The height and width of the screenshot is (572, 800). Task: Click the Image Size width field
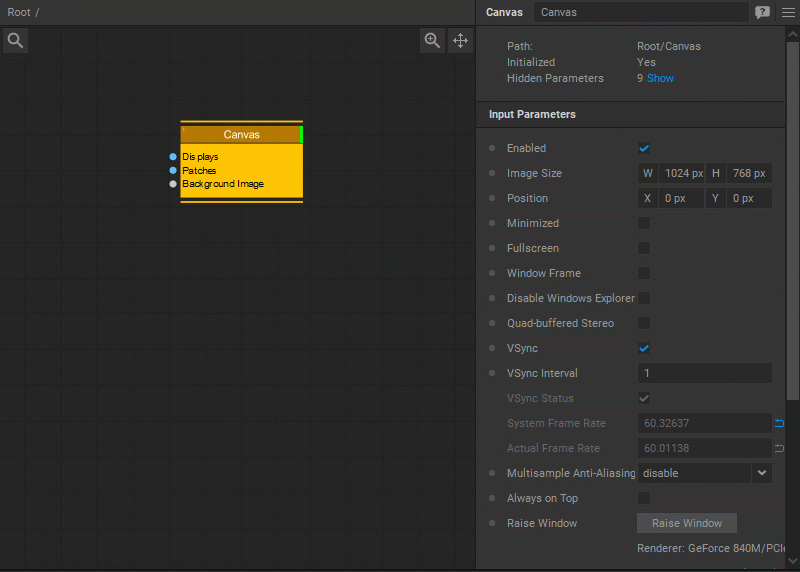tap(682, 173)
